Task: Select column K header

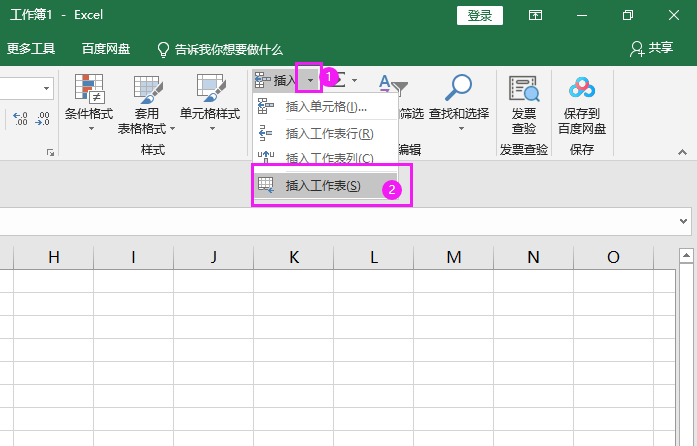Action: coord(293,257)
